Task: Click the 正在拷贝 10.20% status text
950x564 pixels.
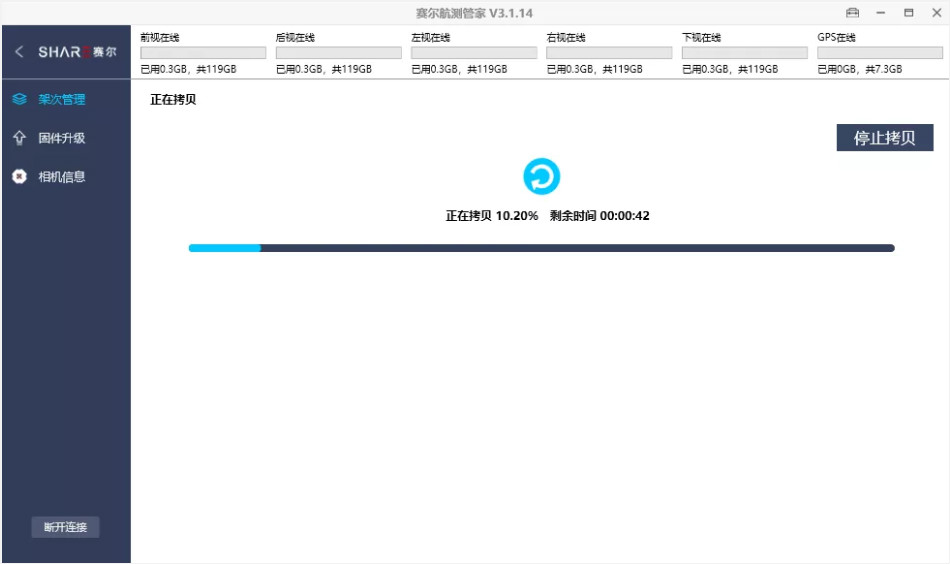Action: click(x=492, y=216)
